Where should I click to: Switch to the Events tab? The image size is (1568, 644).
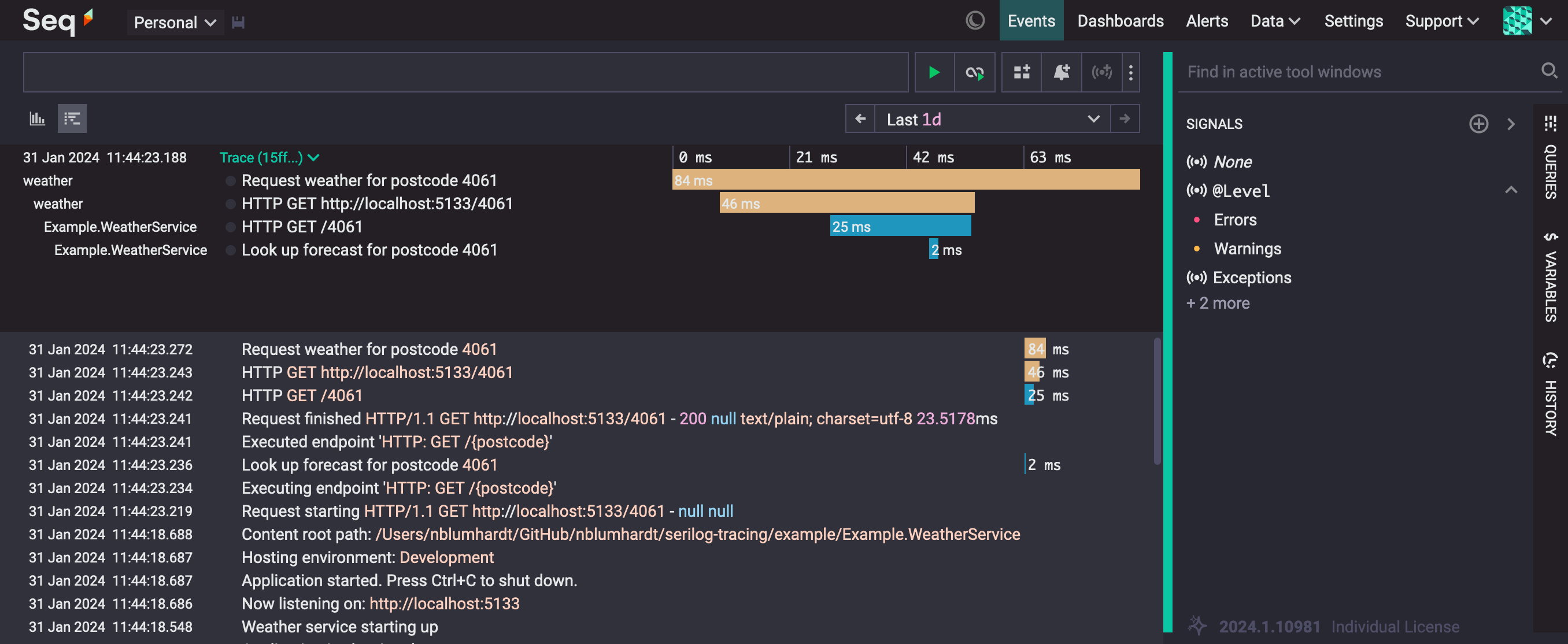coord(1030,21)
